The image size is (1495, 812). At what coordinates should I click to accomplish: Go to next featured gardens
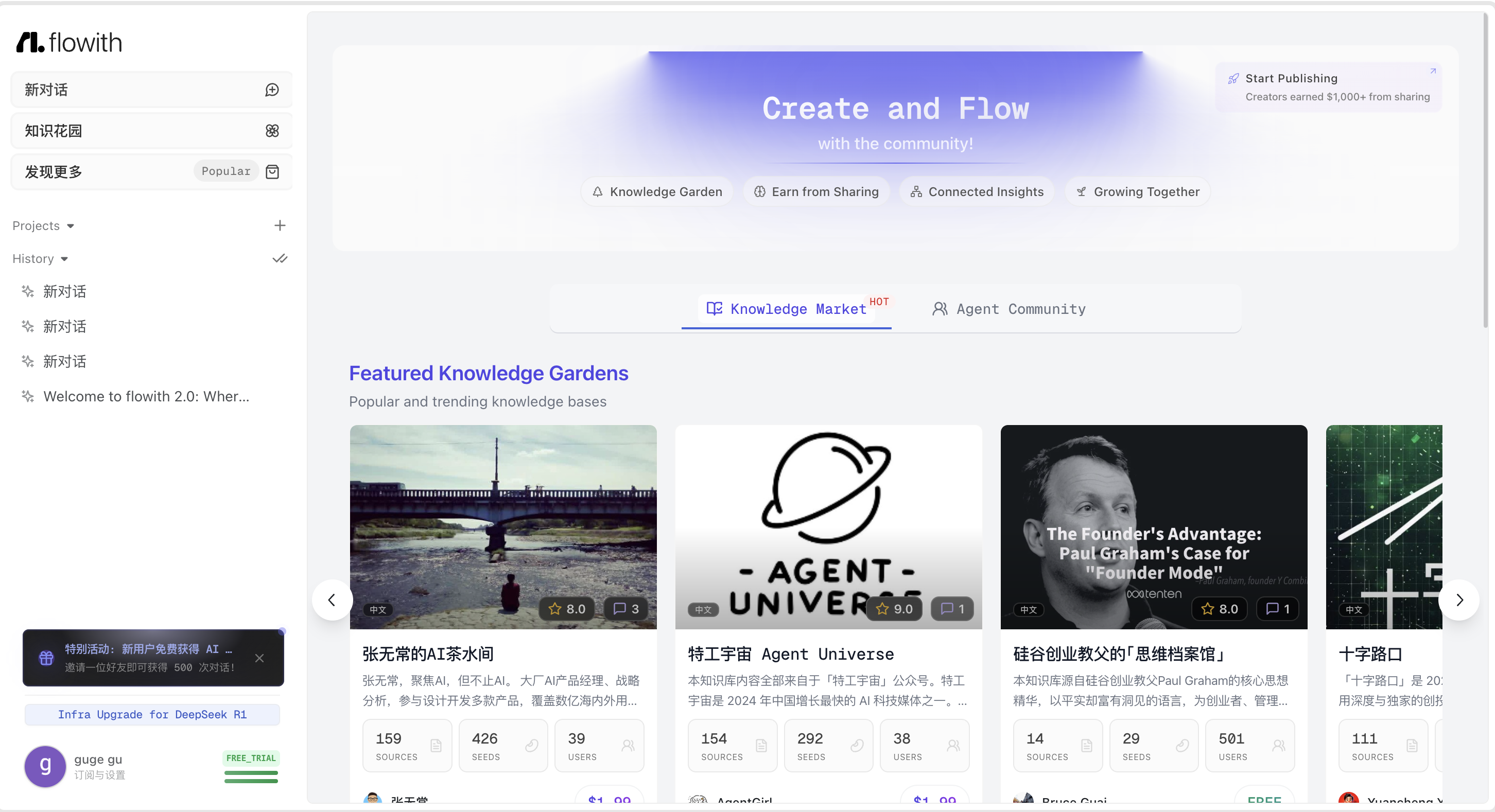tap(1459, 601)
